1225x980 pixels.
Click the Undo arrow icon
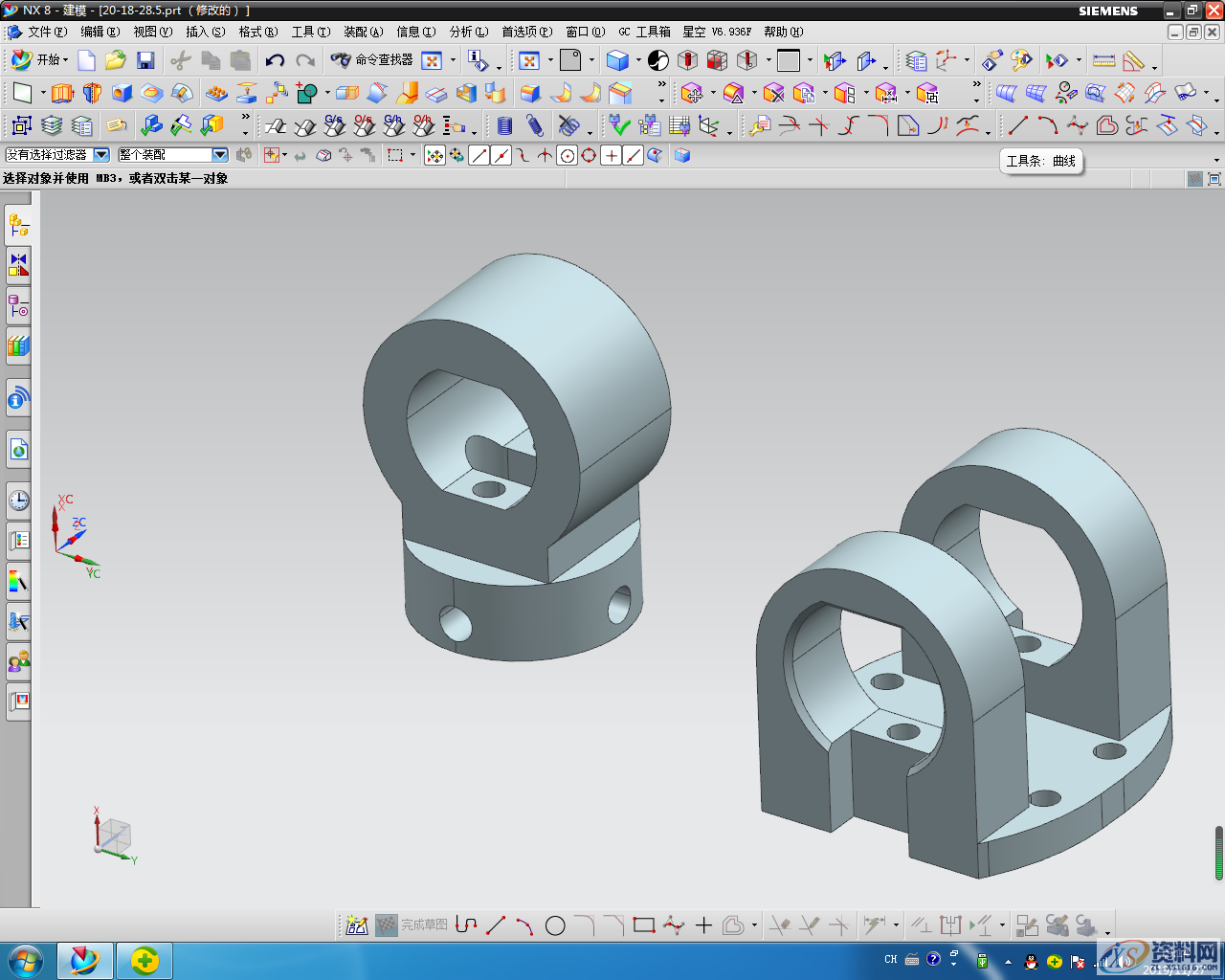[x=275, y=60]
